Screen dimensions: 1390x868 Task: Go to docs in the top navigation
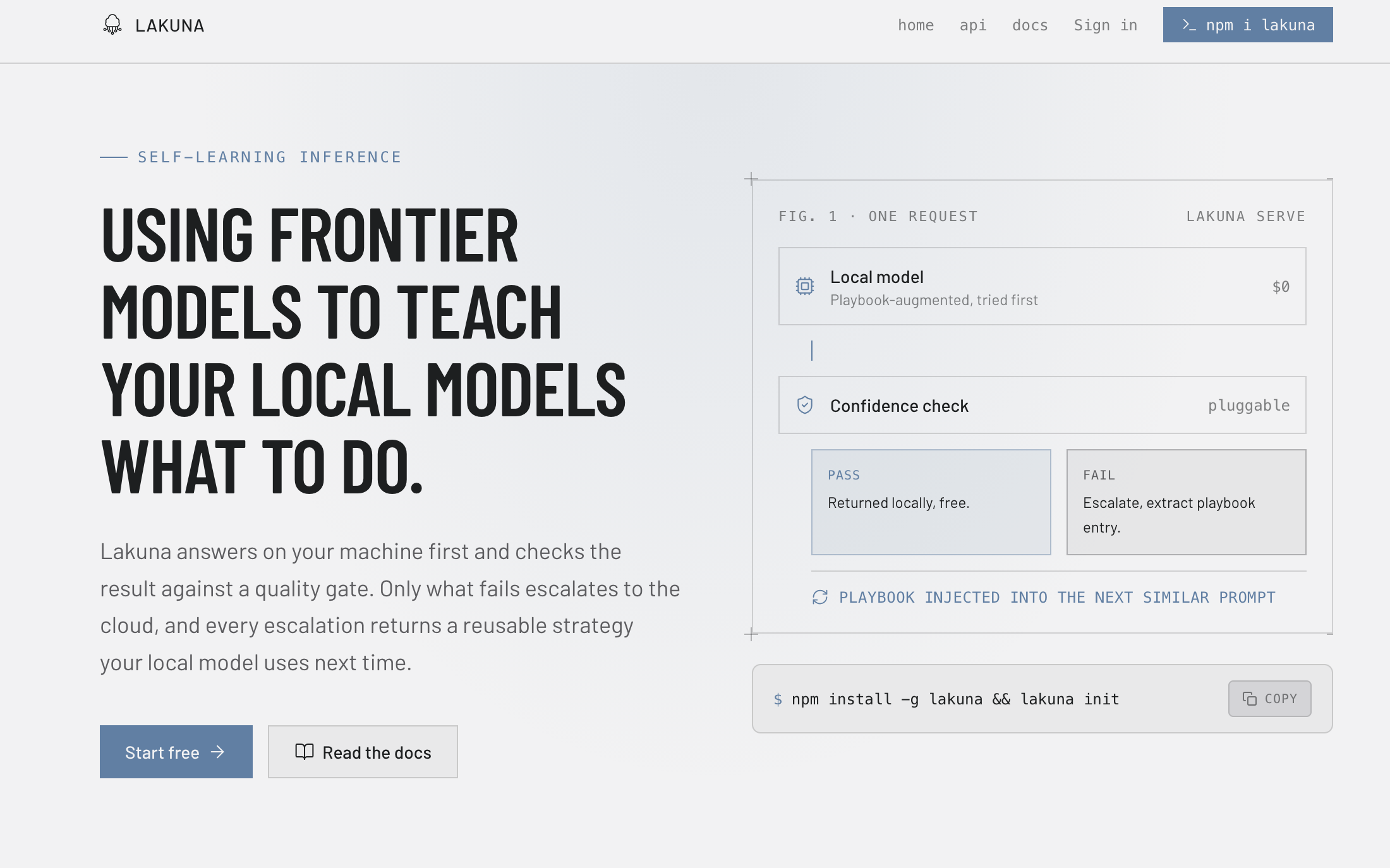click(1030, 25)
